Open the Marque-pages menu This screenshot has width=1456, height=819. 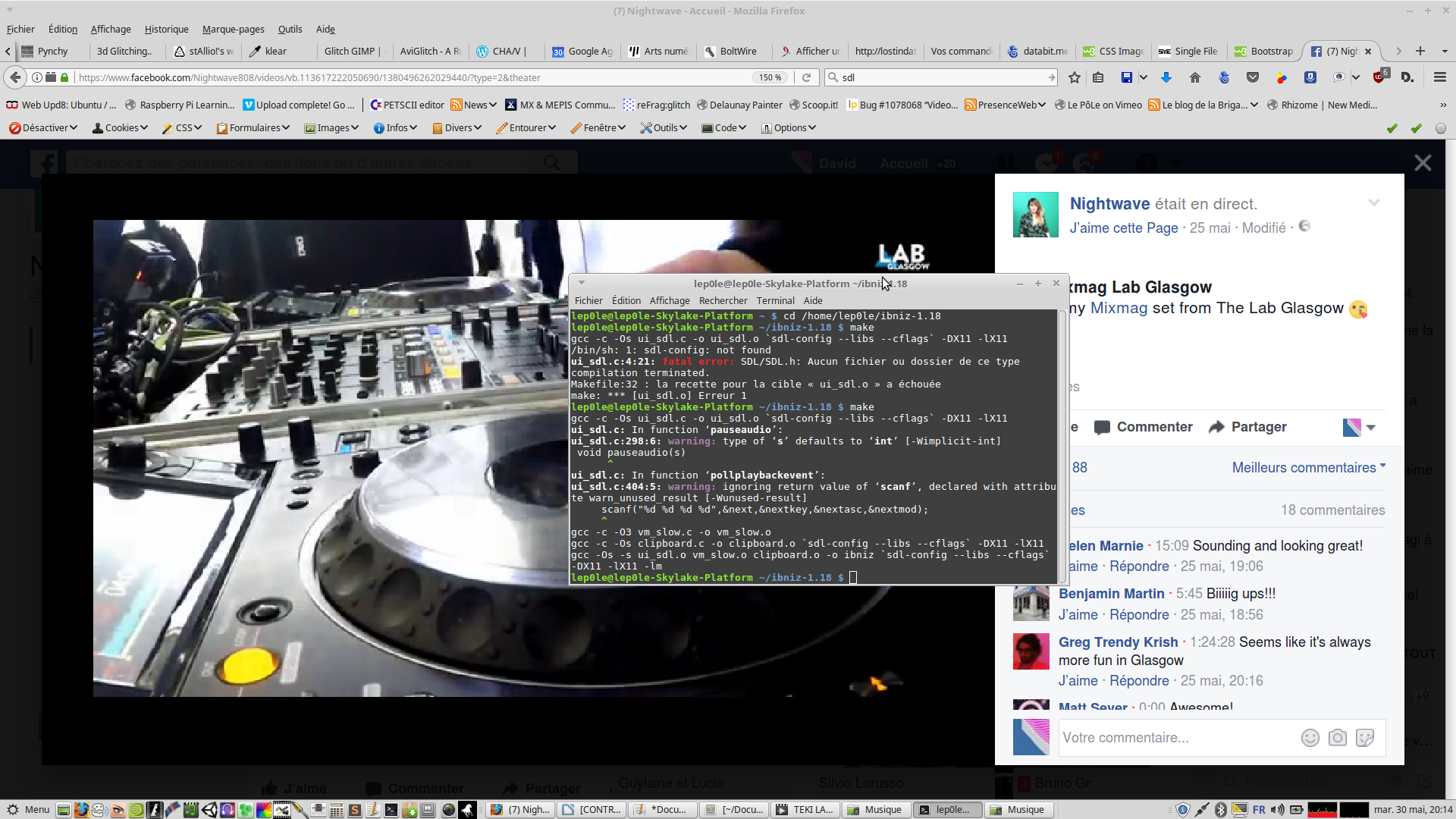[233, 29]
